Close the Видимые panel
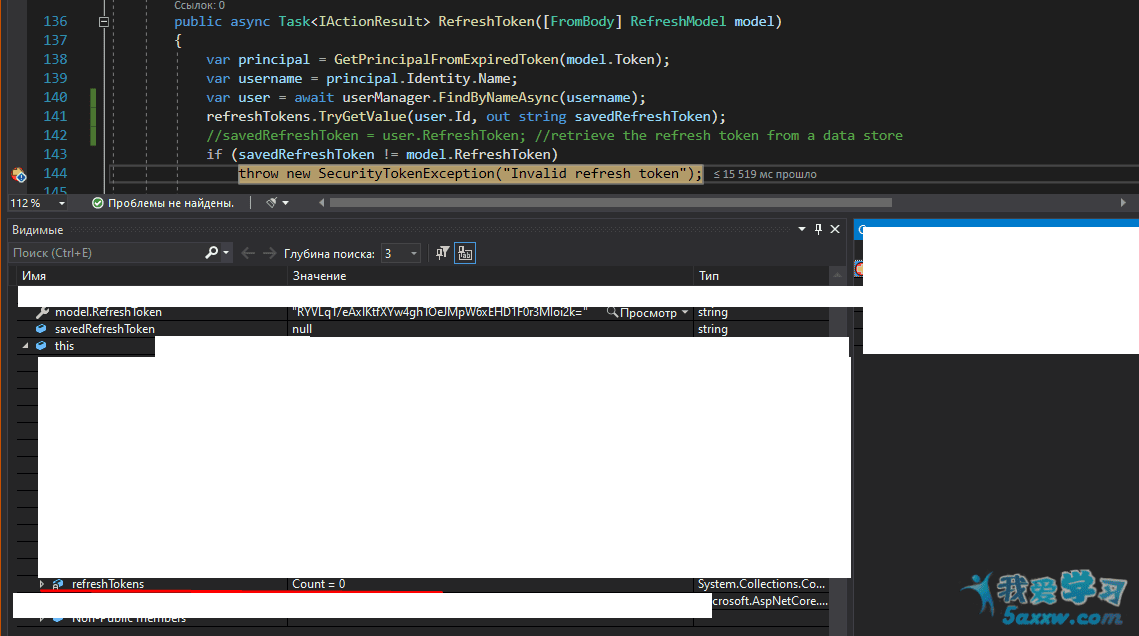Viewport: 1139px width, 636px height. click(835, 229)
